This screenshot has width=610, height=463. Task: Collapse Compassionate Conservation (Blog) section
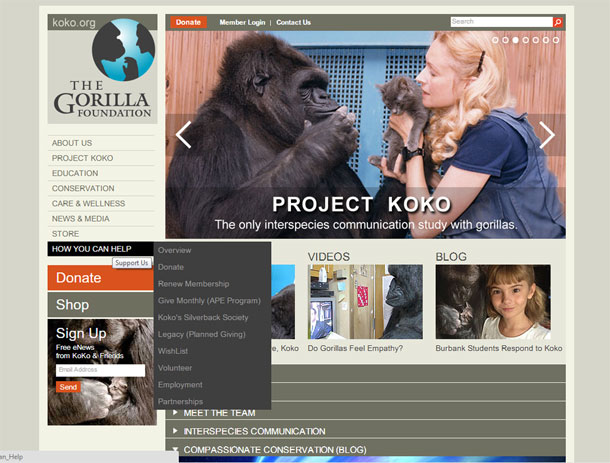(x=262, y=449)
